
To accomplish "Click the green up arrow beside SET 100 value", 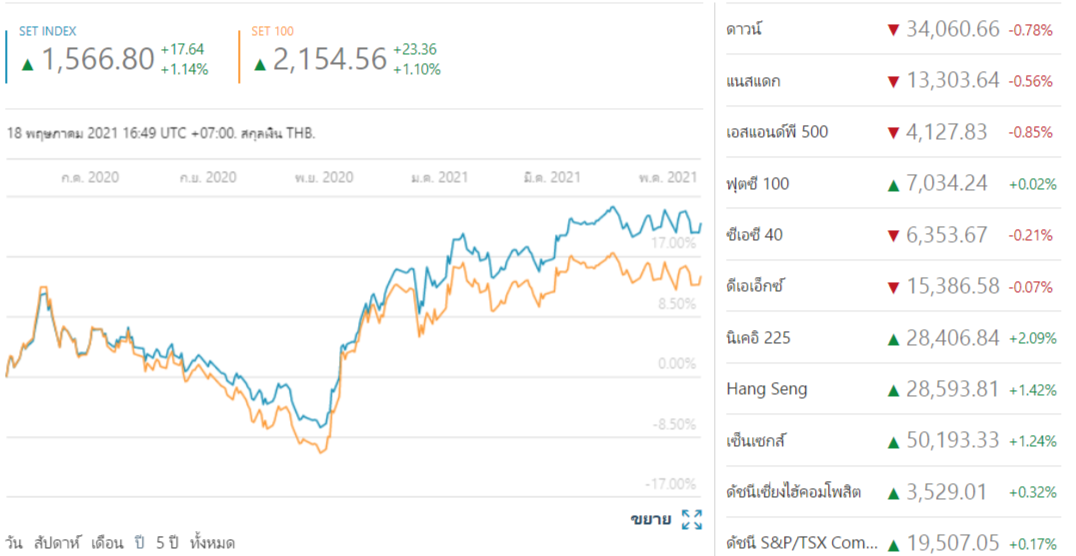I will click(x=260, y=65).
